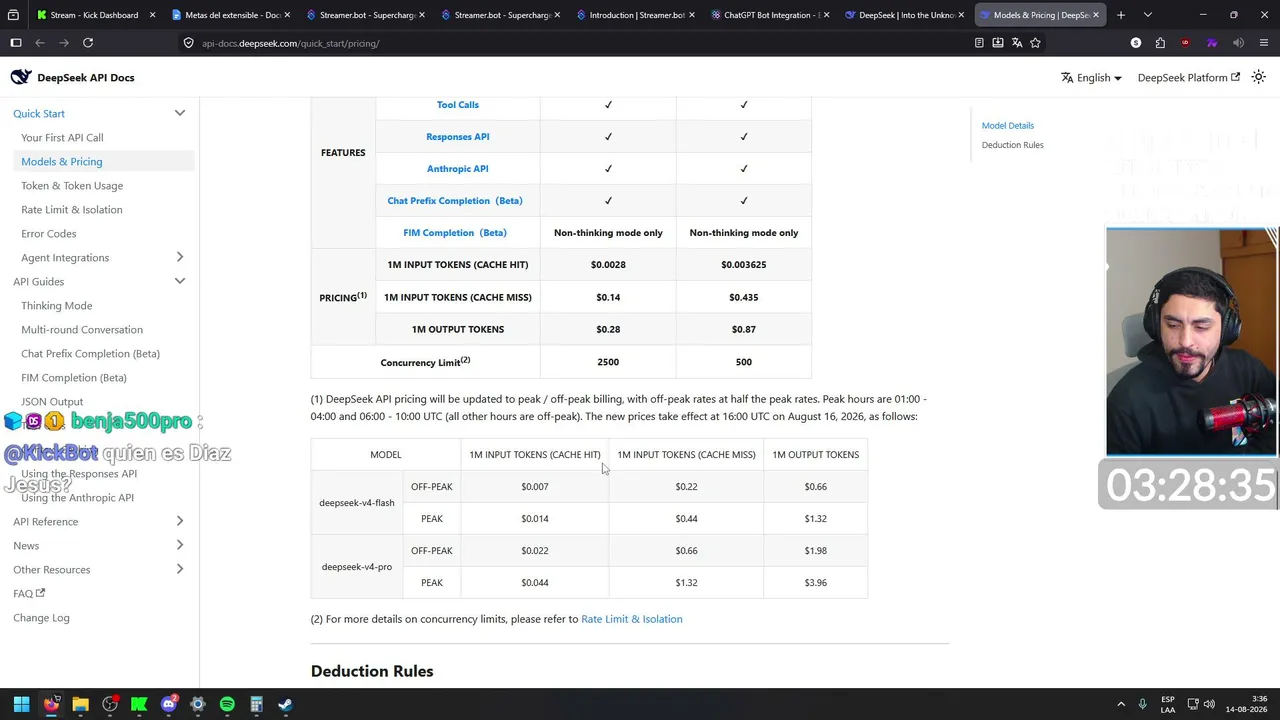The width and height of the screenshot is (1280, 720).
Task: Open the tab list dropdown arrow
Action: (1147, 15)
